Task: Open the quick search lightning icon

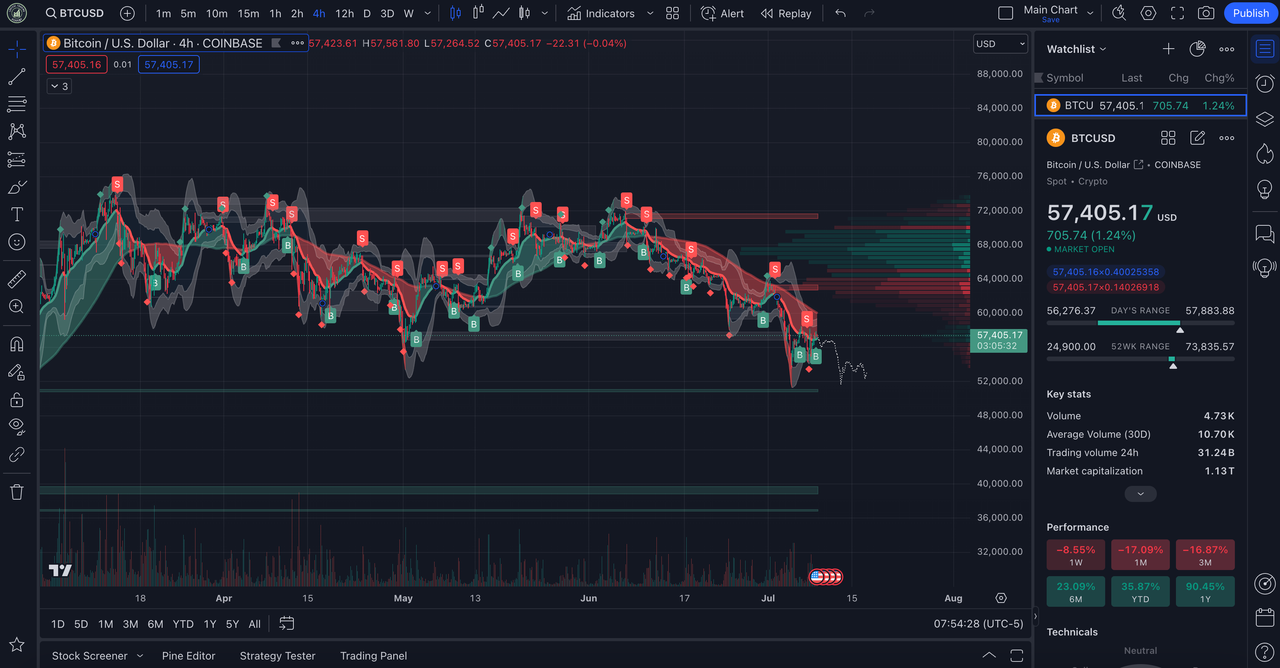Action: pos(1119,14)
